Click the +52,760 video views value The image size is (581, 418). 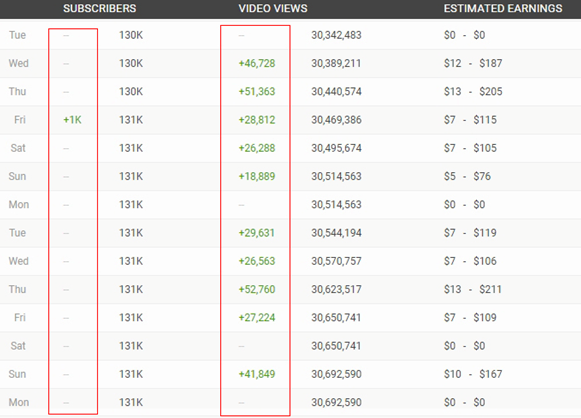pos(257,289)
